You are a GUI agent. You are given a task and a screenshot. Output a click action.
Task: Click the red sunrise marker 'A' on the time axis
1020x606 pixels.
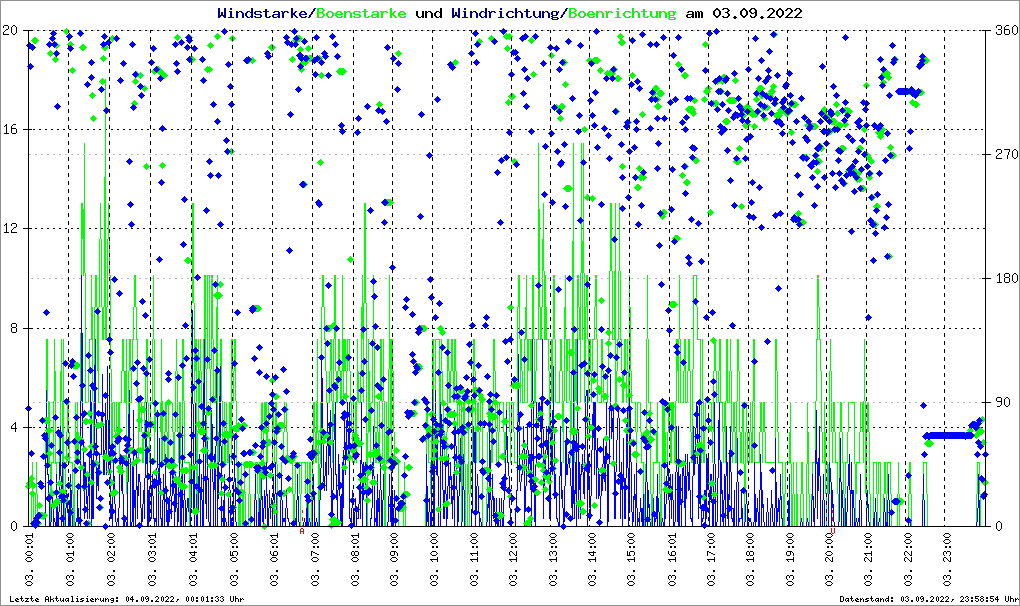[x=302, y=531]
